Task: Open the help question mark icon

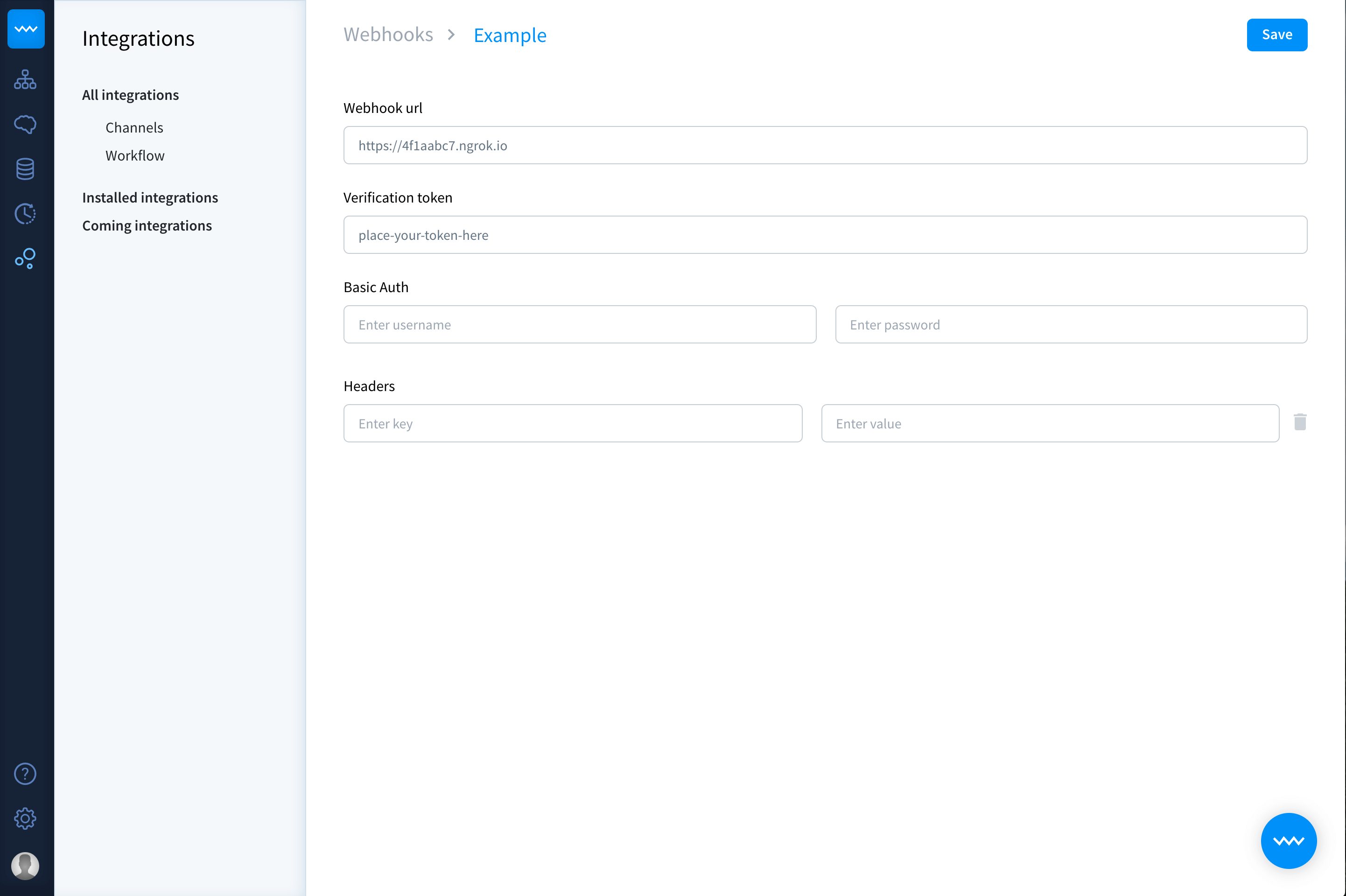Action: click(x=25, y=774)
